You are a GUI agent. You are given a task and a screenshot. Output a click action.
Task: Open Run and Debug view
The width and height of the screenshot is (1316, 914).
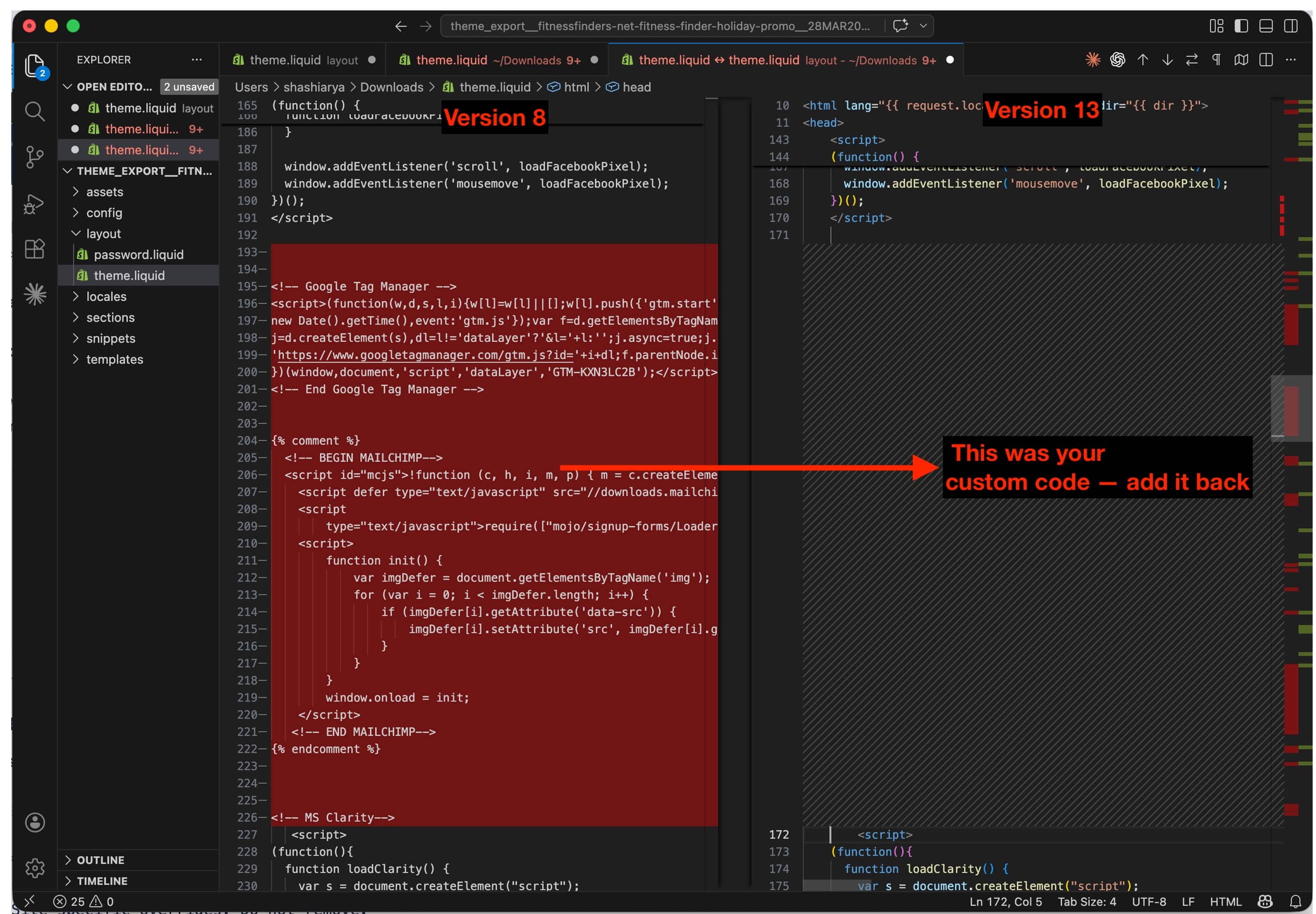(34, 204)
